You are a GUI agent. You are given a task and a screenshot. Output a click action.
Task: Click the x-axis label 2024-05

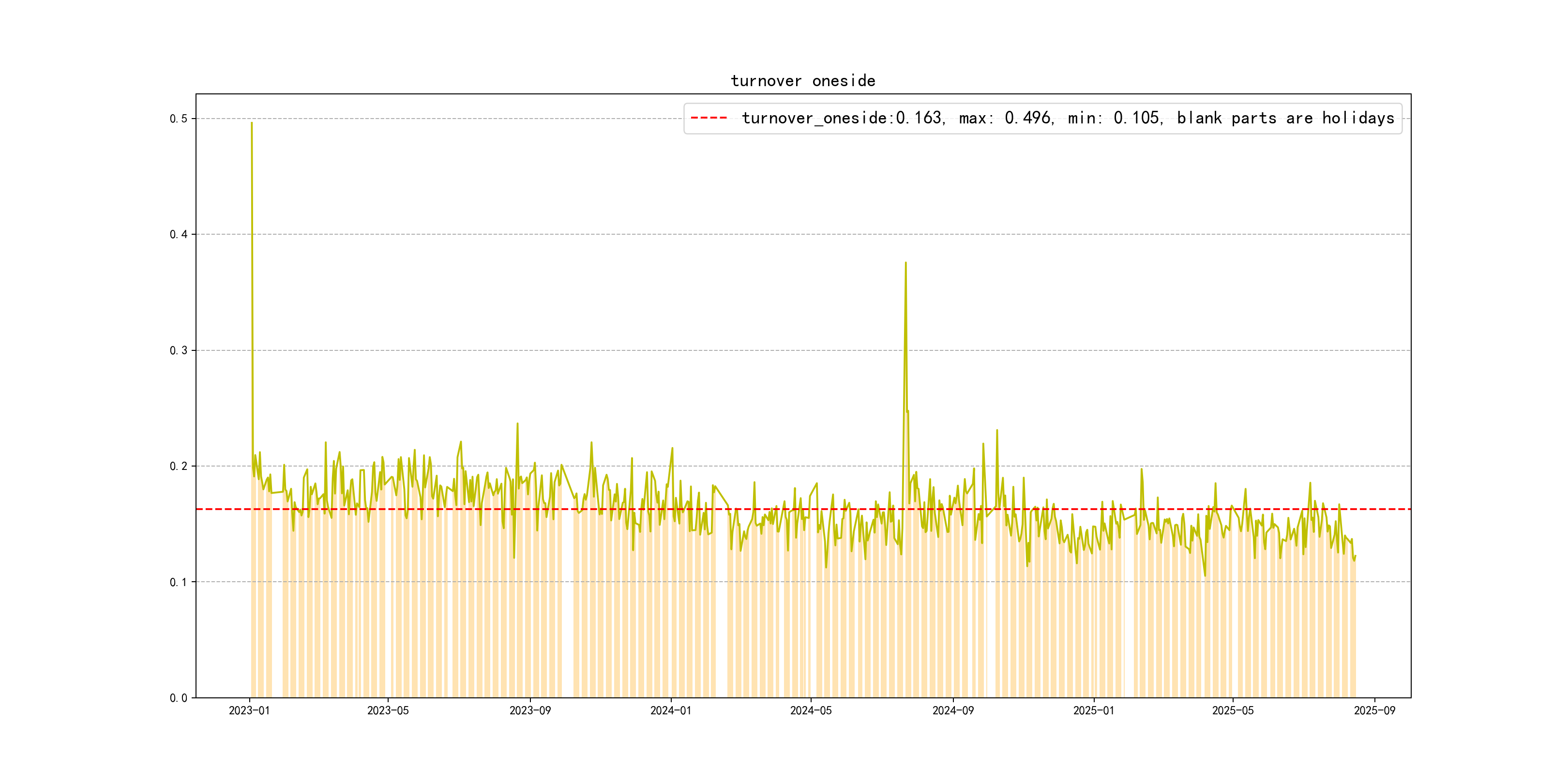point(811,711)
